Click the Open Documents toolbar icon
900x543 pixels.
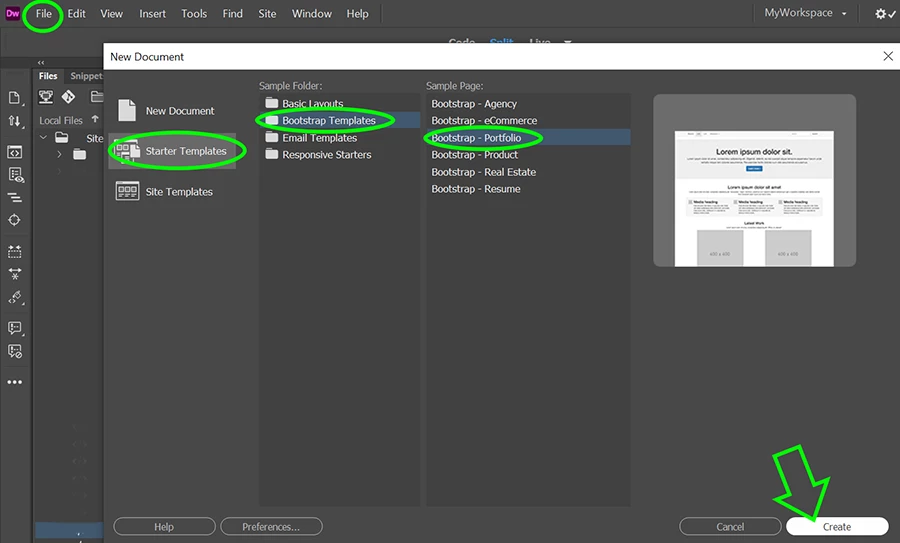click(x=15, y=98)
